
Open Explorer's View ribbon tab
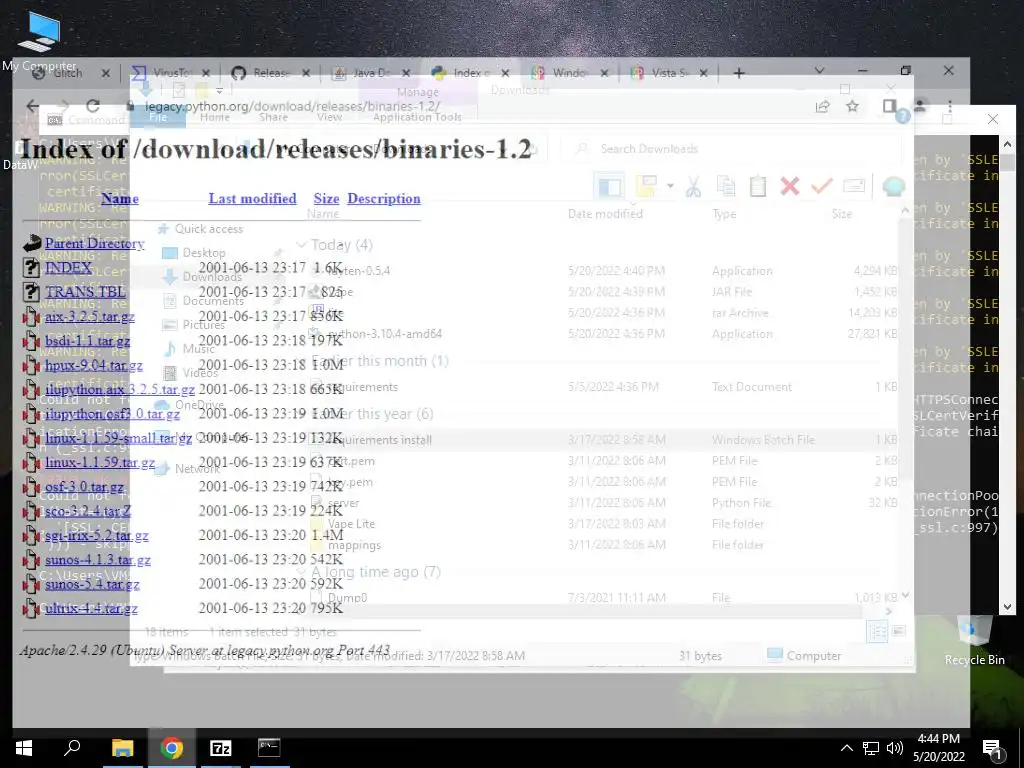tap(329, 117)
